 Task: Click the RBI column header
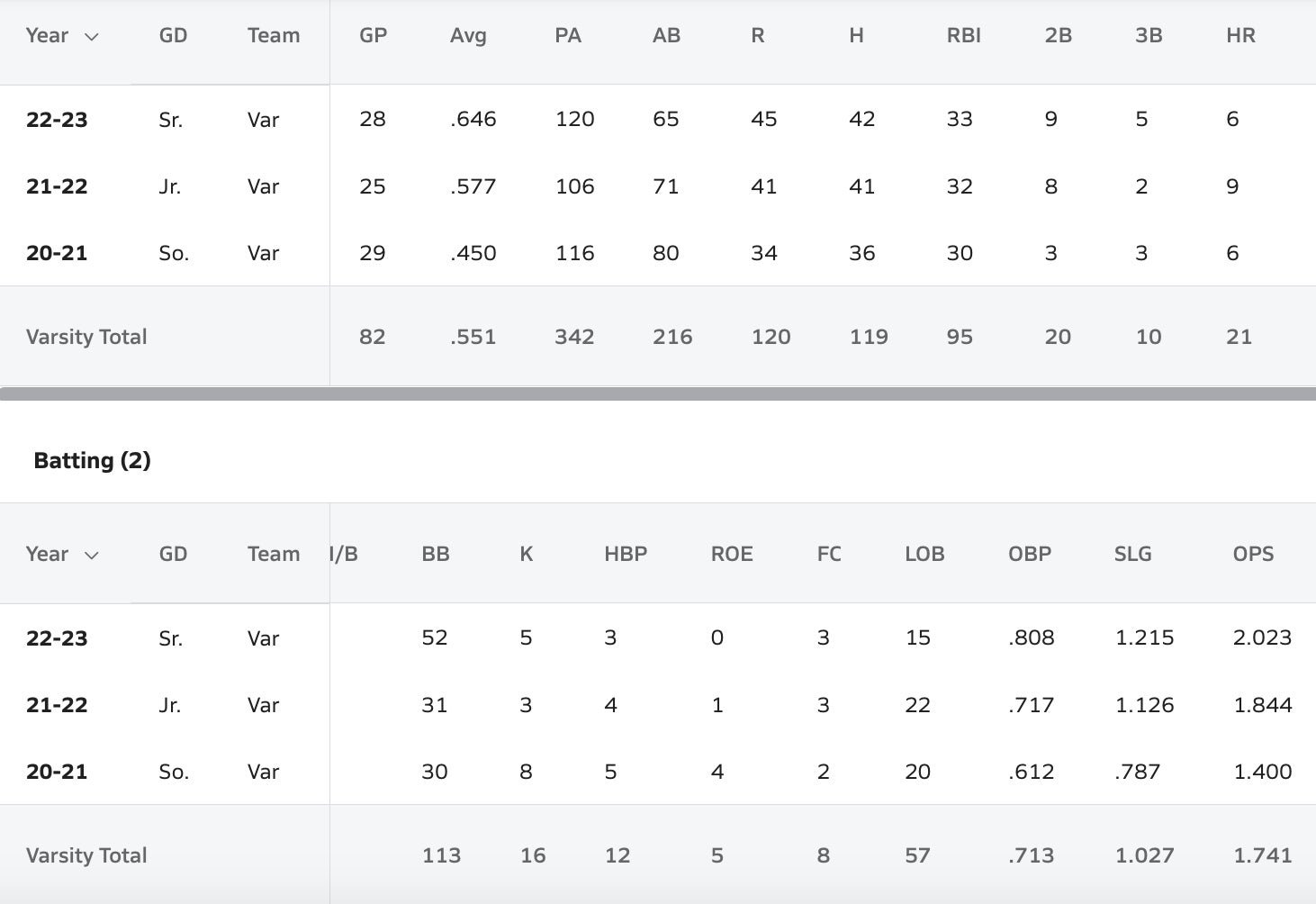pos(963,36)
